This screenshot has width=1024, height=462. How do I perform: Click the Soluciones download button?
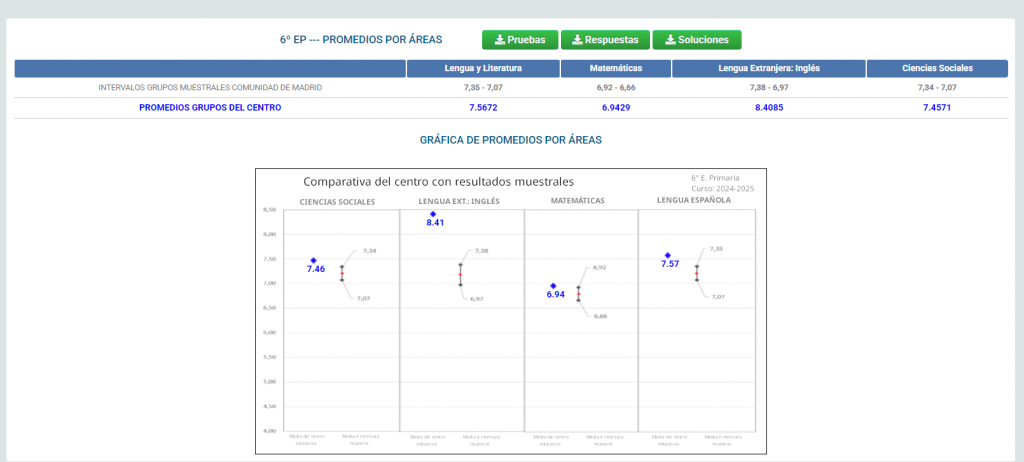point(697,40)
